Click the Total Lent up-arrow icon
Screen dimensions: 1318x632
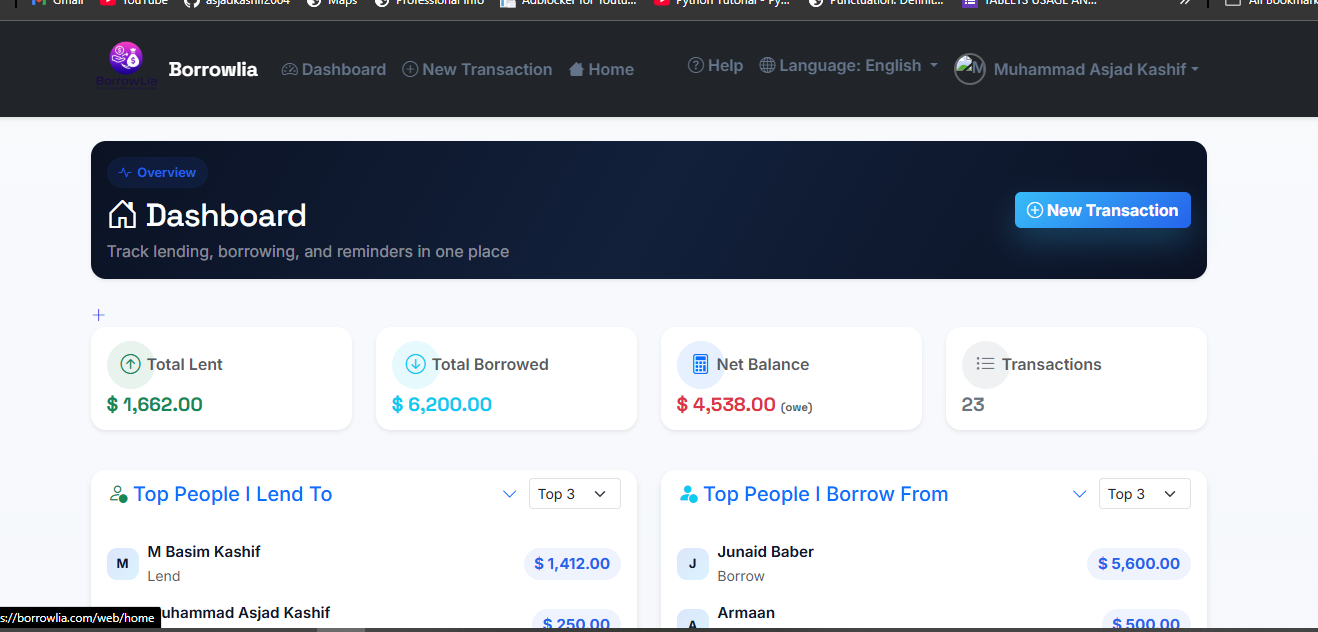130,365
